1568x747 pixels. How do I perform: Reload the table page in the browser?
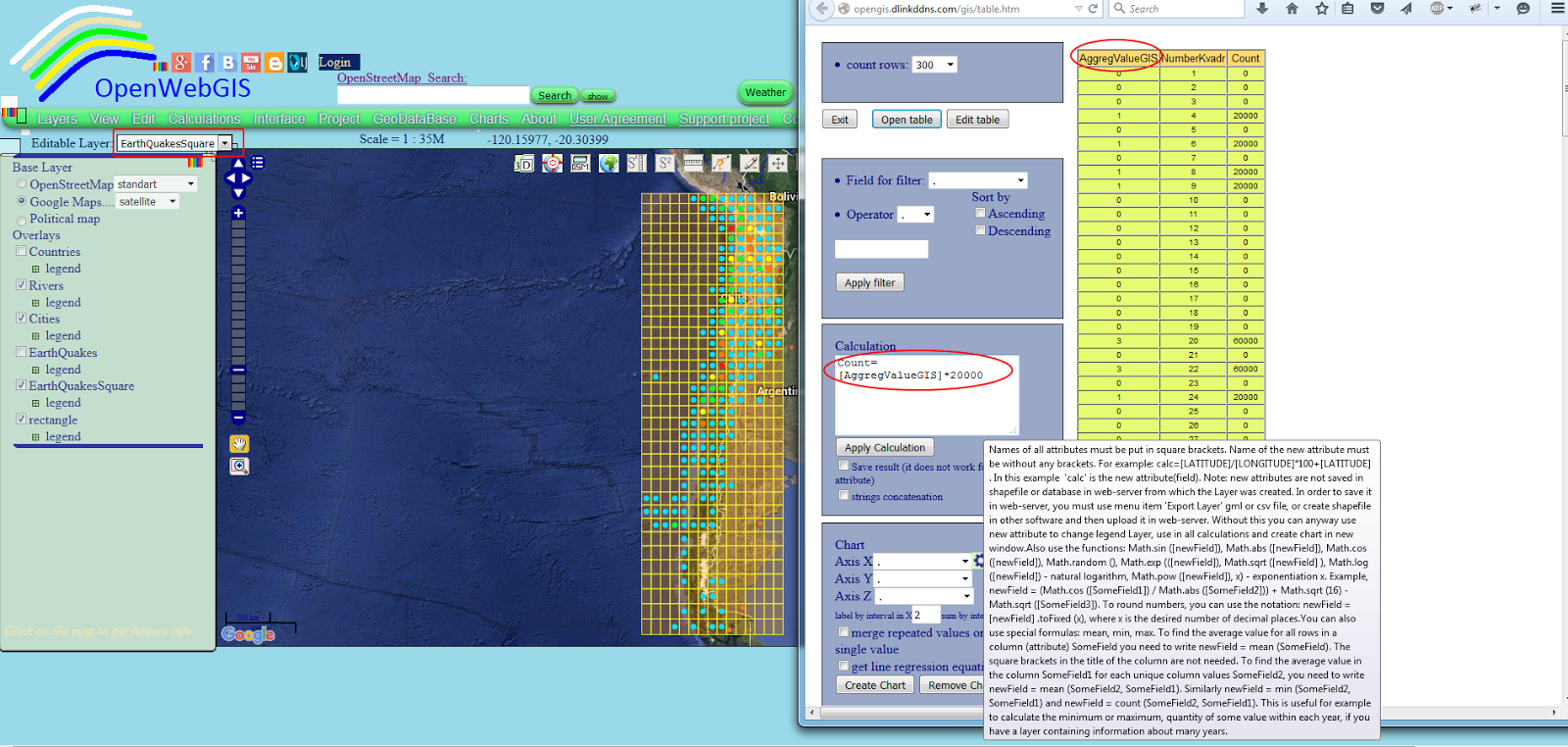coord(1093,9)
